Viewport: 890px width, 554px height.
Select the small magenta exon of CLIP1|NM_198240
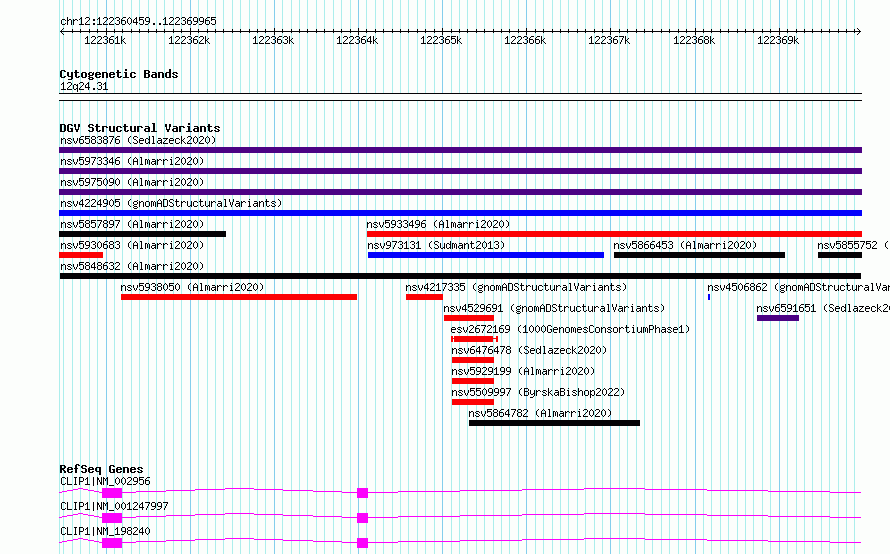point(362,543)
